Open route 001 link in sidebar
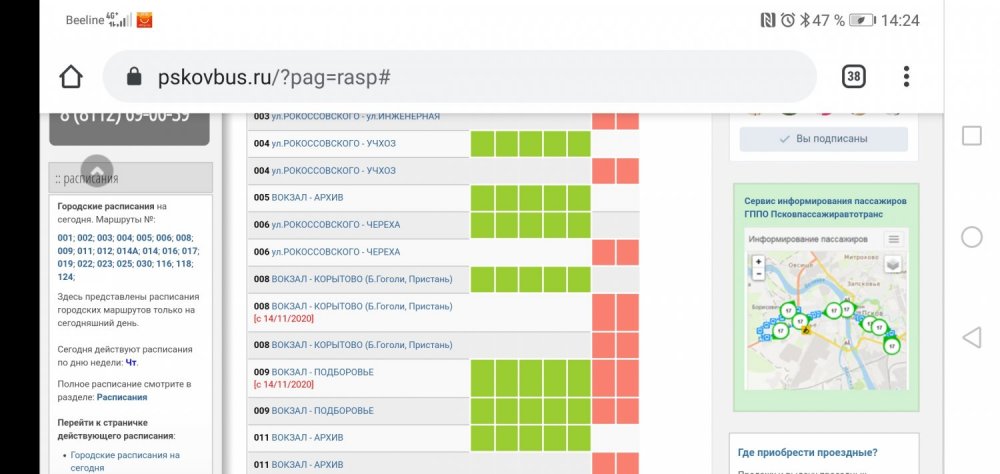 point(65,238)
